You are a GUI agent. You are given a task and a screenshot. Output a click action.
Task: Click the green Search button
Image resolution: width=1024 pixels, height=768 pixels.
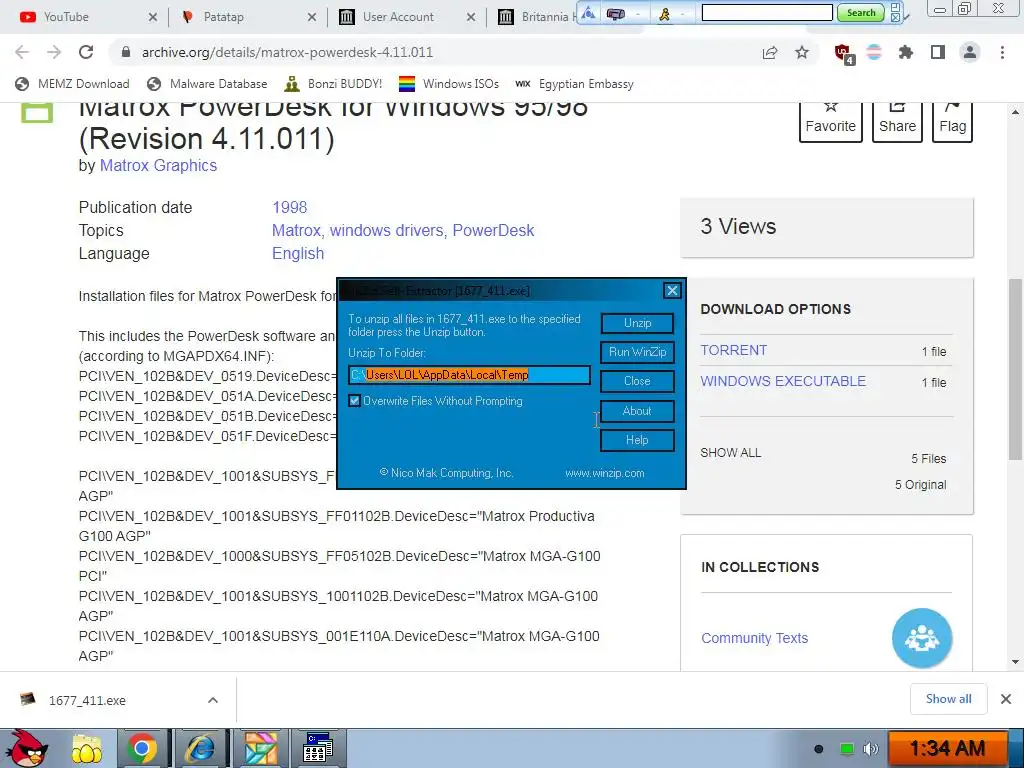click(861, 12)
